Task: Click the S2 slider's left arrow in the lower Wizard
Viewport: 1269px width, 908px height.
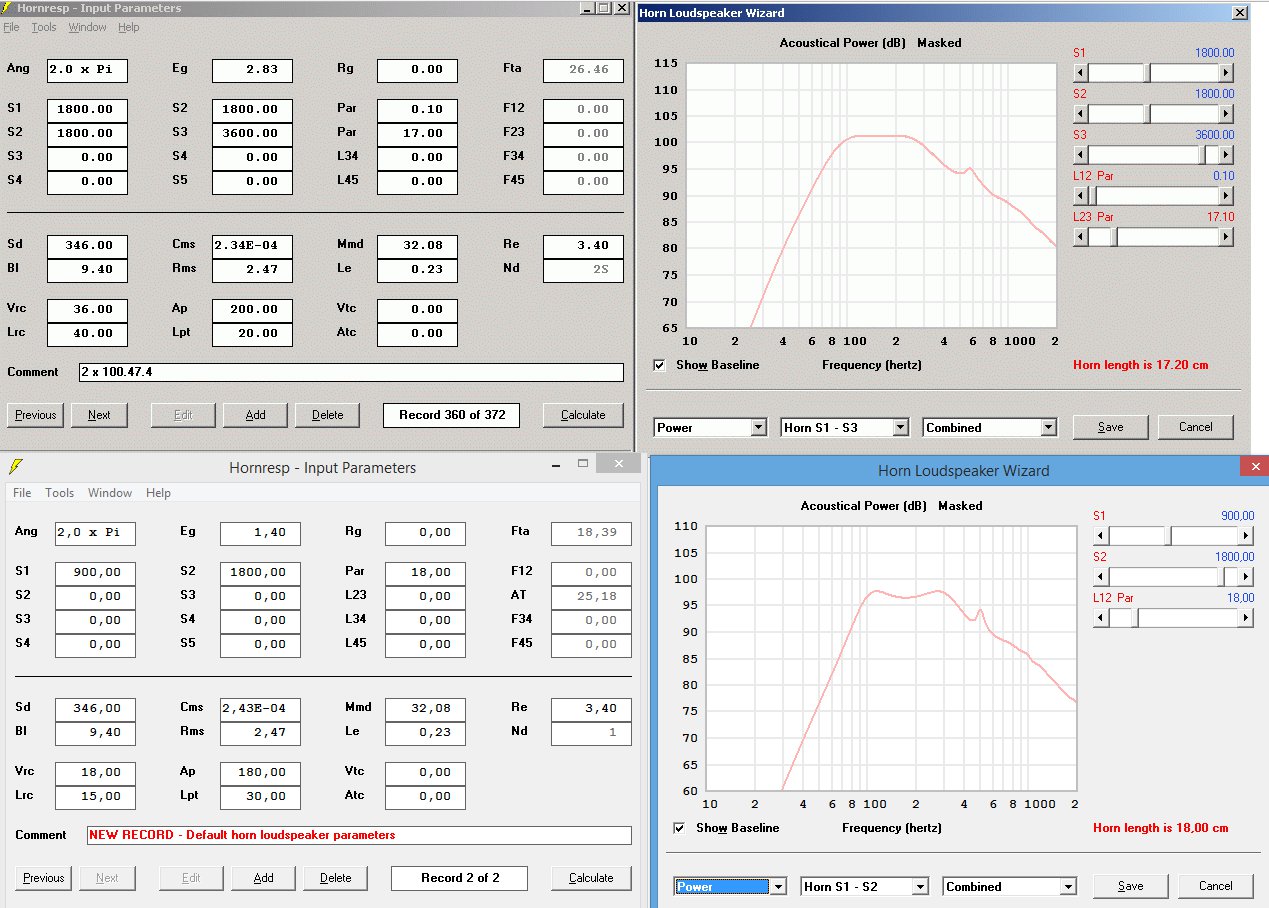Action: pyautogui.click(x=1101, y=577)
